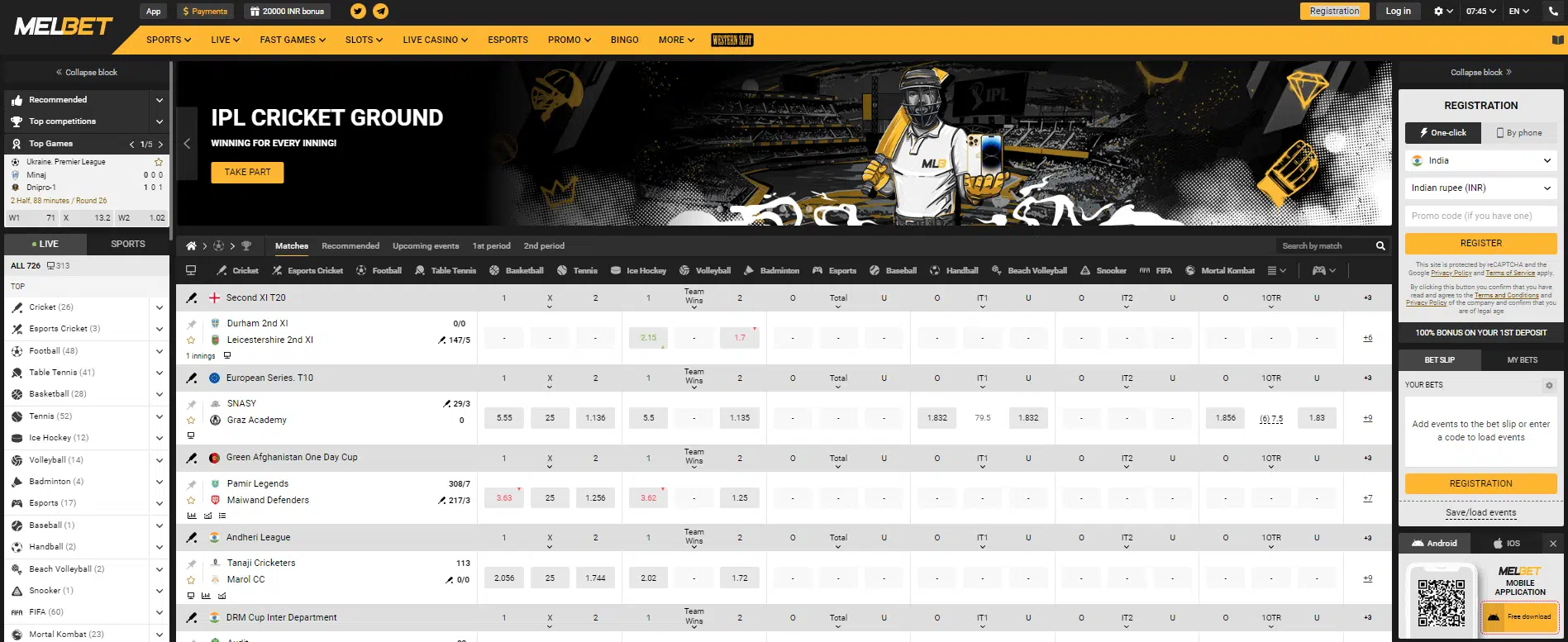This screenshot has width=1568, height=642.
Task: Favorite the Pamir Legends match
Action: coord(192,500)
